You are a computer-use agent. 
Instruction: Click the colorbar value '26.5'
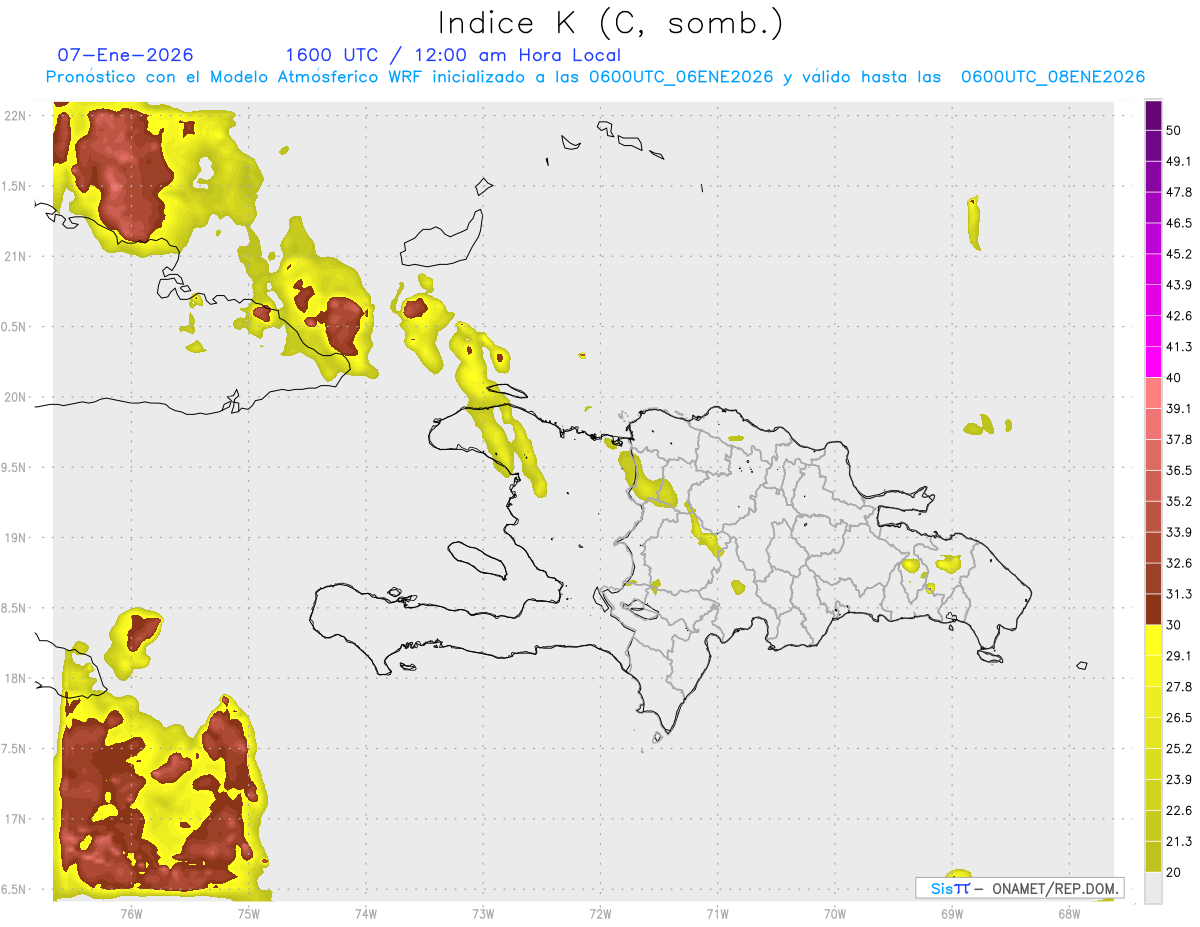(1180, 718)
